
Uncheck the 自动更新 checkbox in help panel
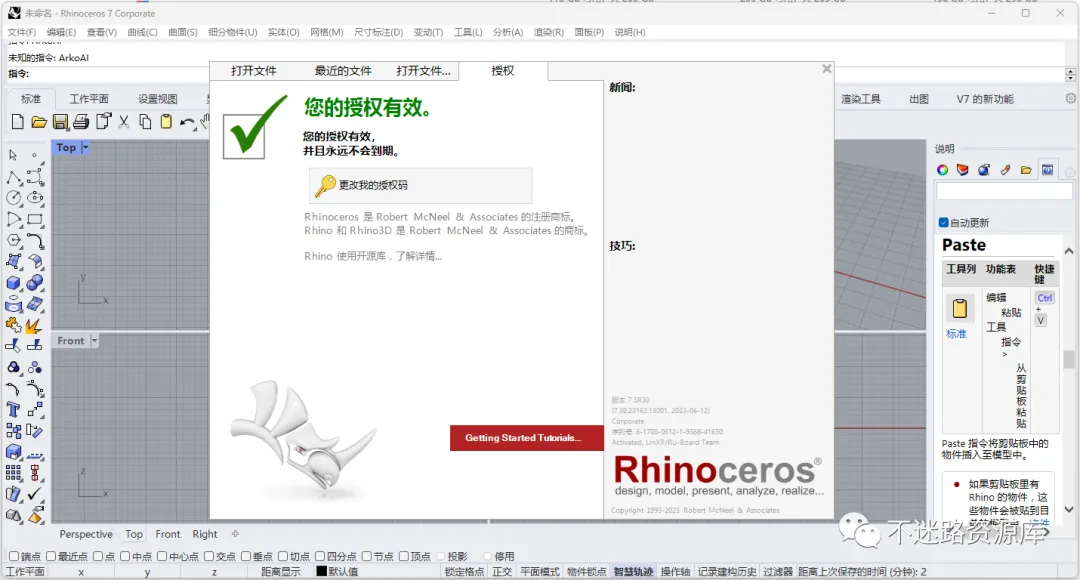pos(944,222)
